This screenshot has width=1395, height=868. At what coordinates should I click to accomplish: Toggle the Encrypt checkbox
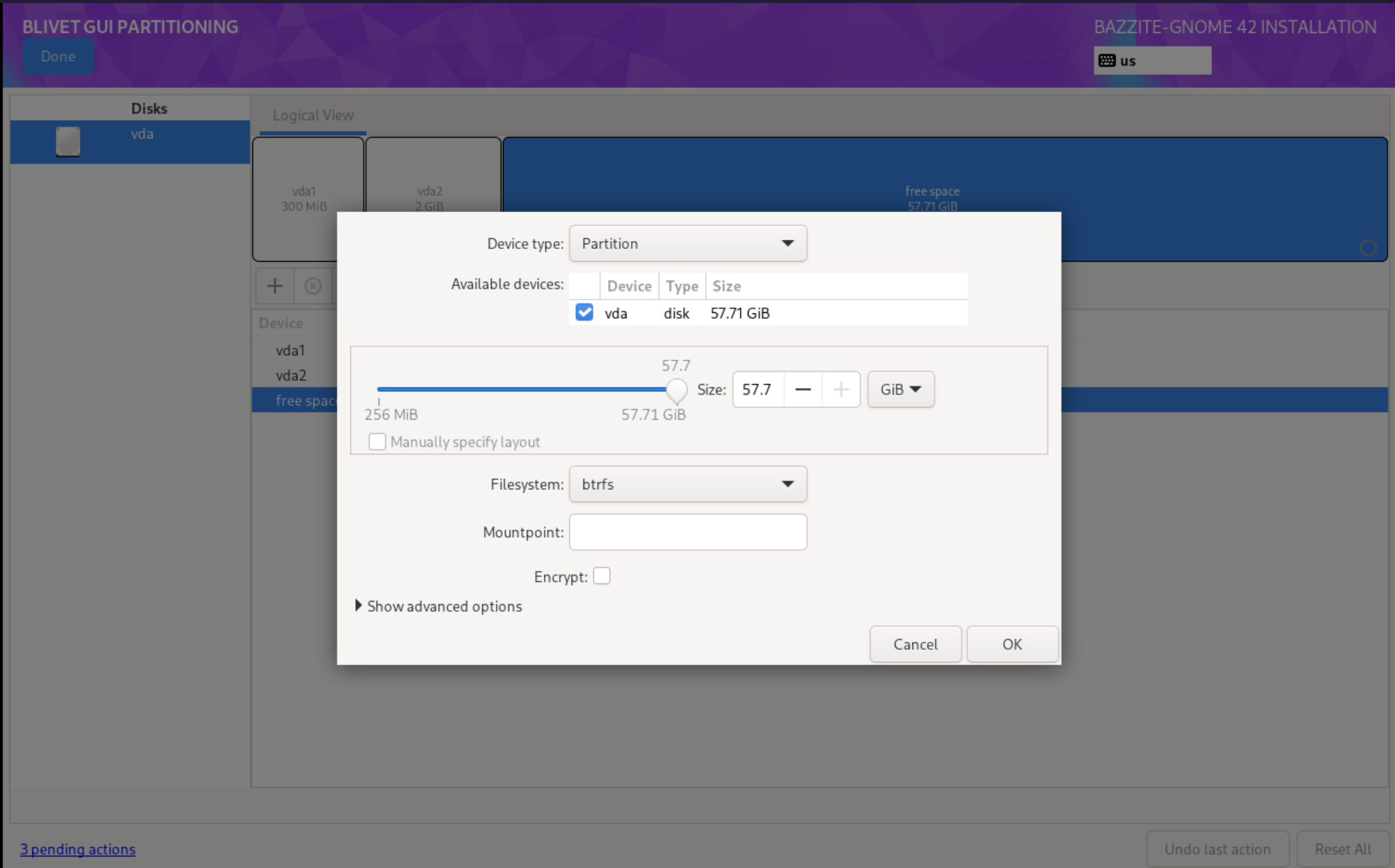(x=602, y=575)
